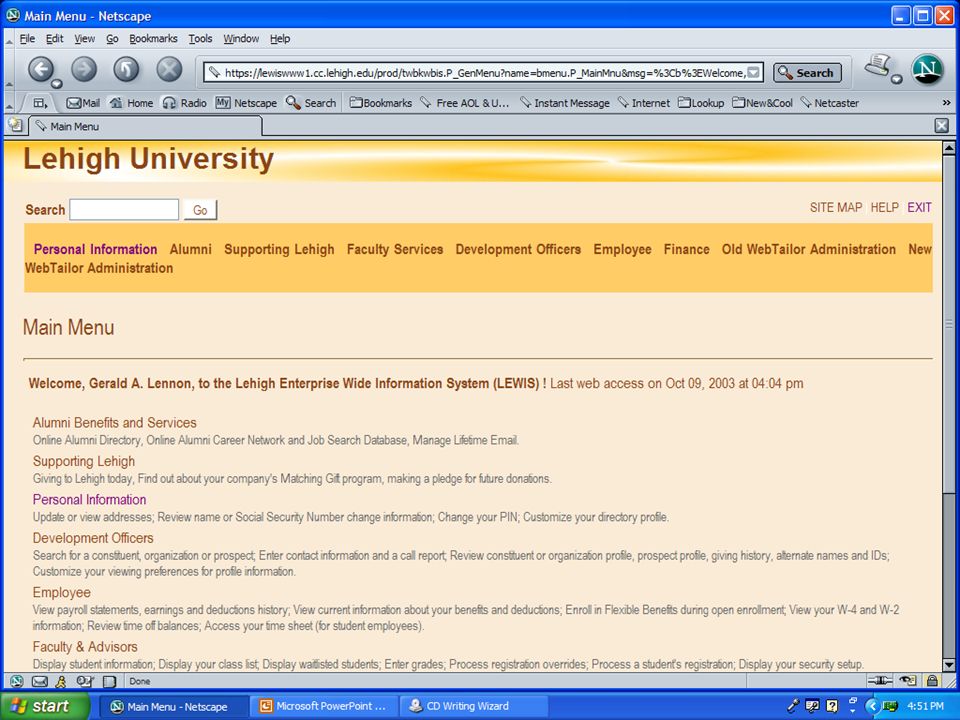Click the Netscape N logo
The width and height of the screenshot is (960, 720).
[x=928, y=70]
